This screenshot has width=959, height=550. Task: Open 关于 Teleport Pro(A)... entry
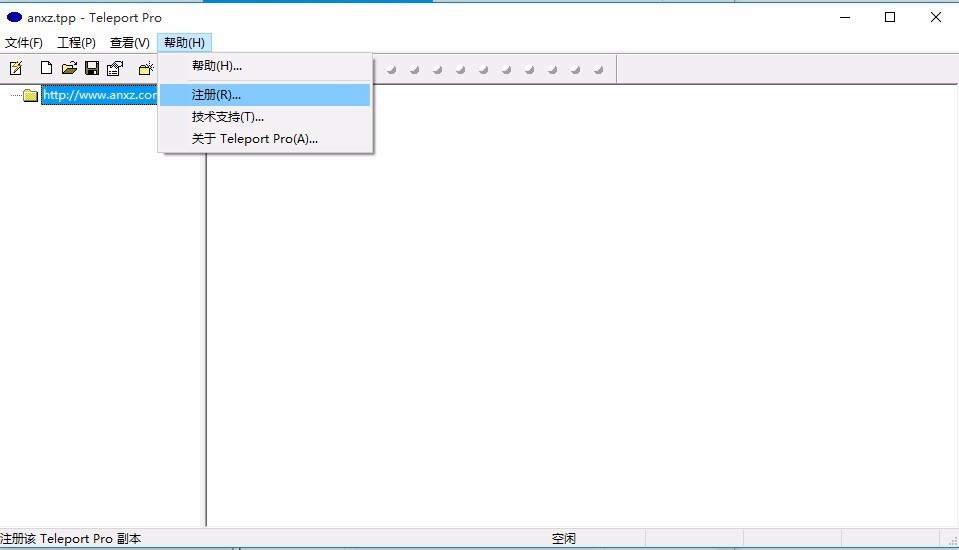pos(265,139)
